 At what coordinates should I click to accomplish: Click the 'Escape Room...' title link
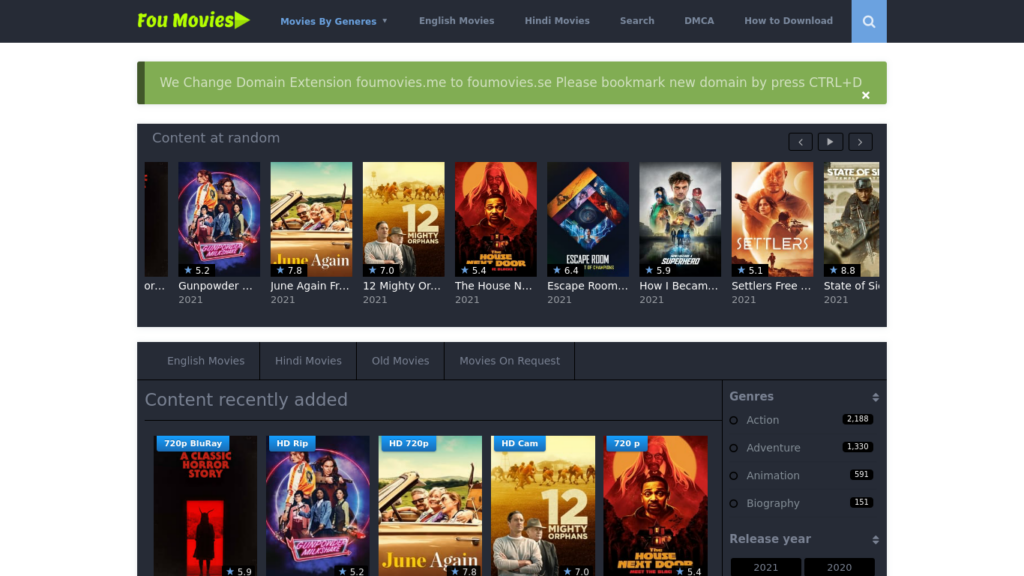pos(587,285)
